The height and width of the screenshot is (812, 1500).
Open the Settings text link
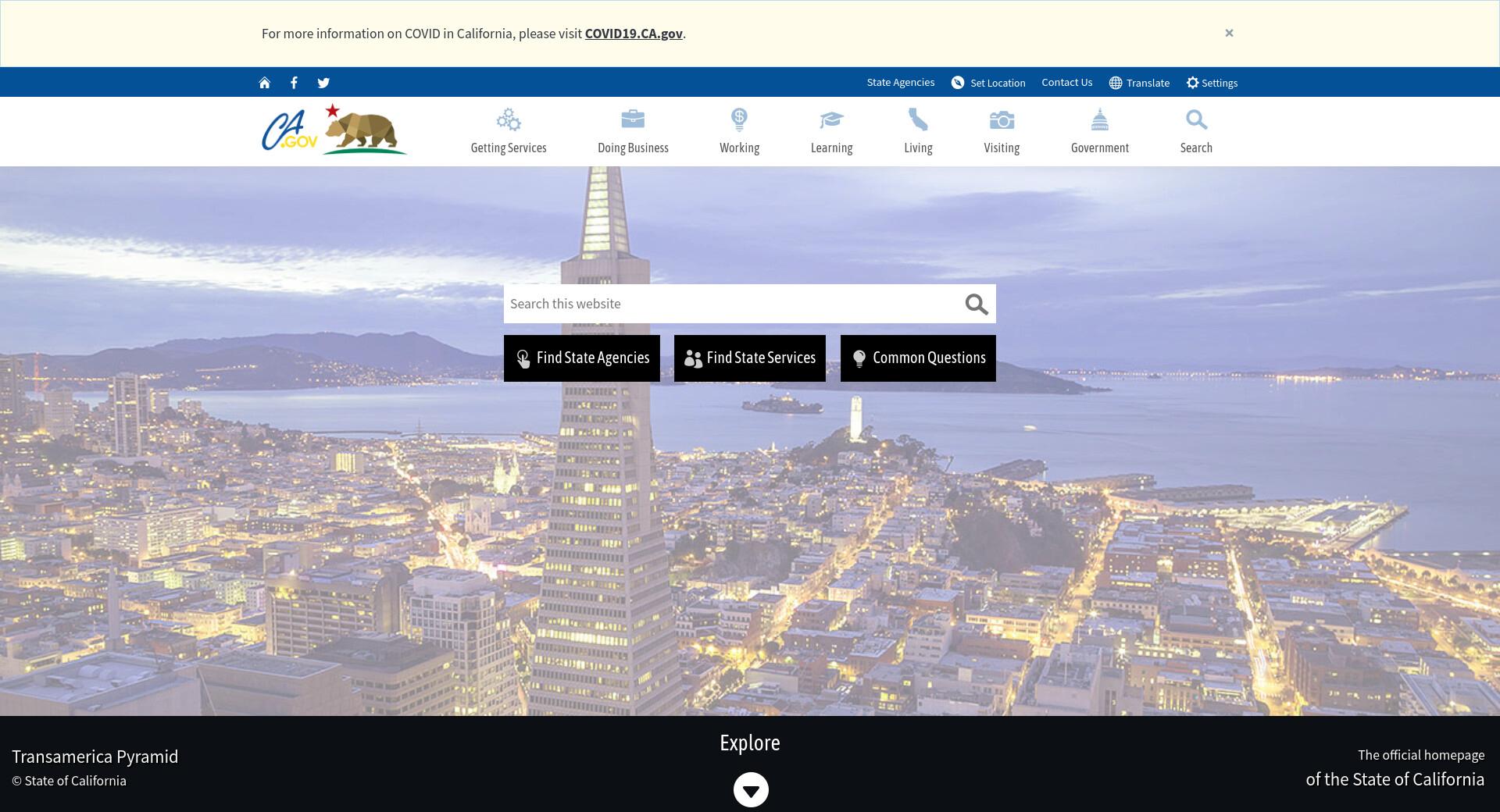pyautogui.click(x=1220, y=83)
